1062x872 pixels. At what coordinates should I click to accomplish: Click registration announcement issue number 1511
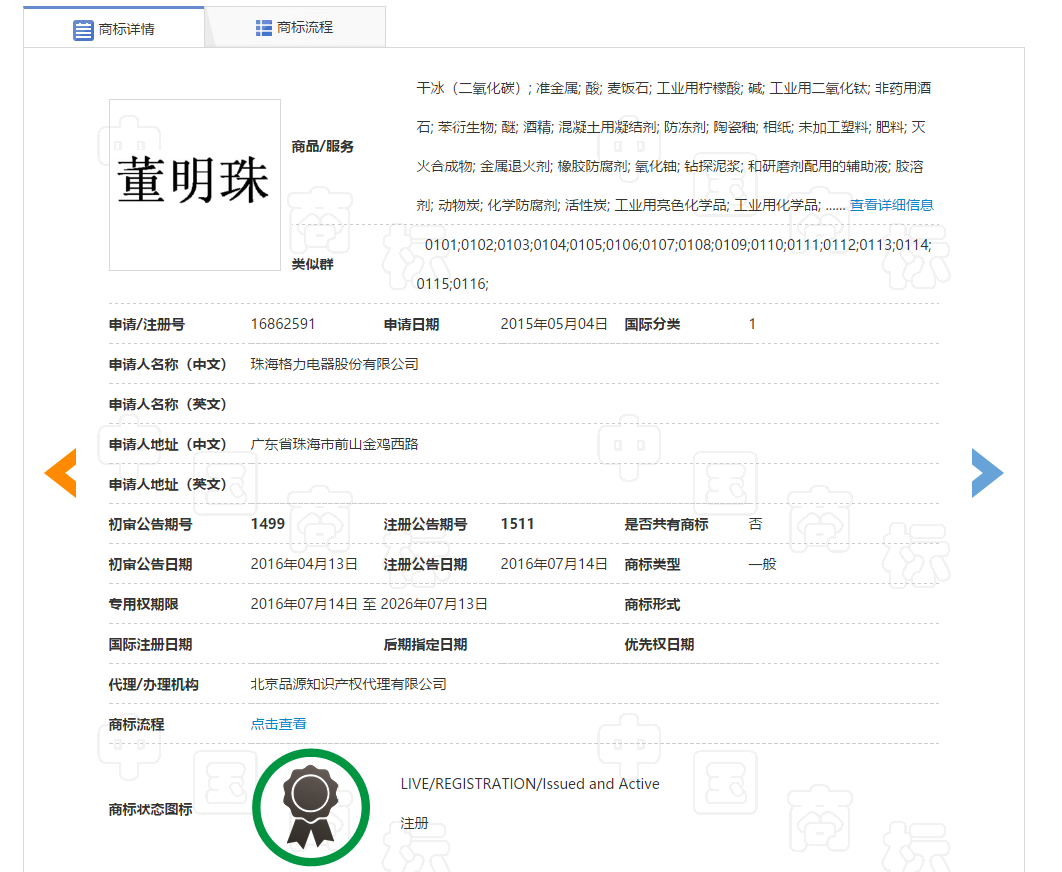(x=517, y=524)
